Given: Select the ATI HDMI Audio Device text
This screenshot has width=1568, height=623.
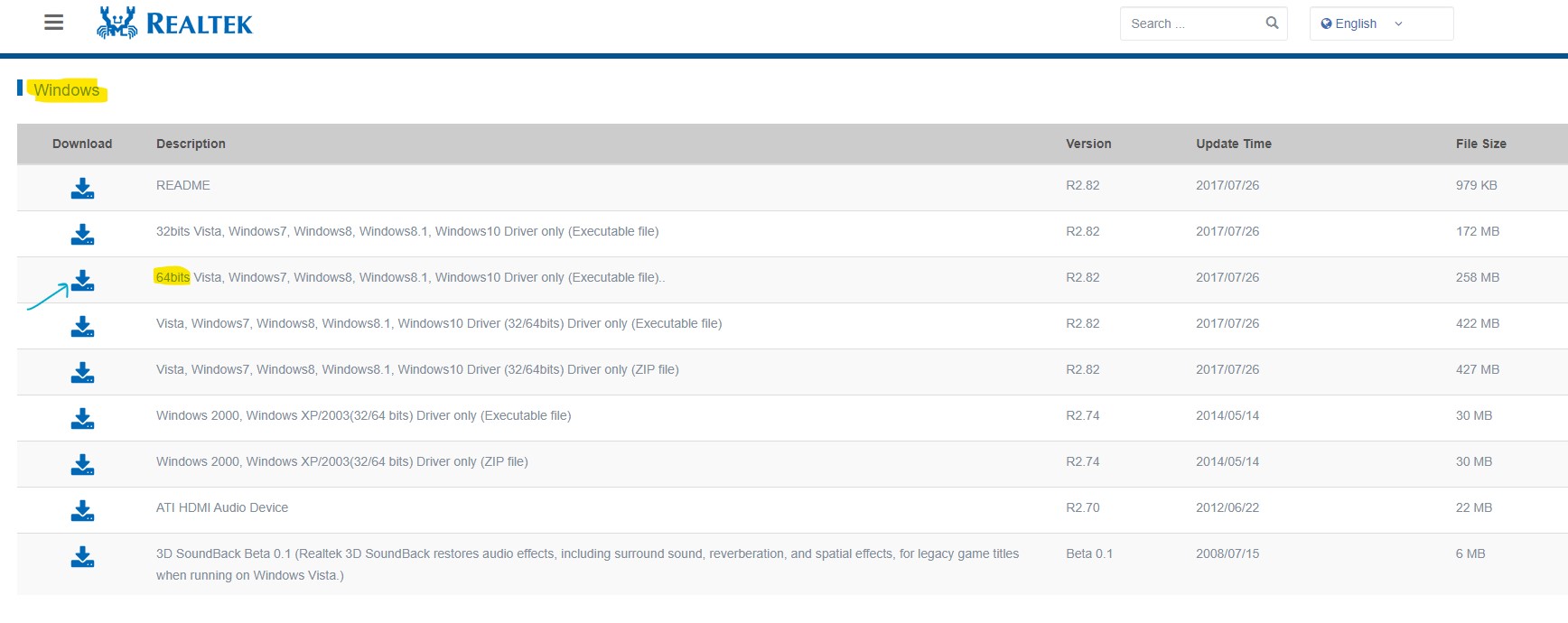Looking at the screenshot, I should pos(222,507).
